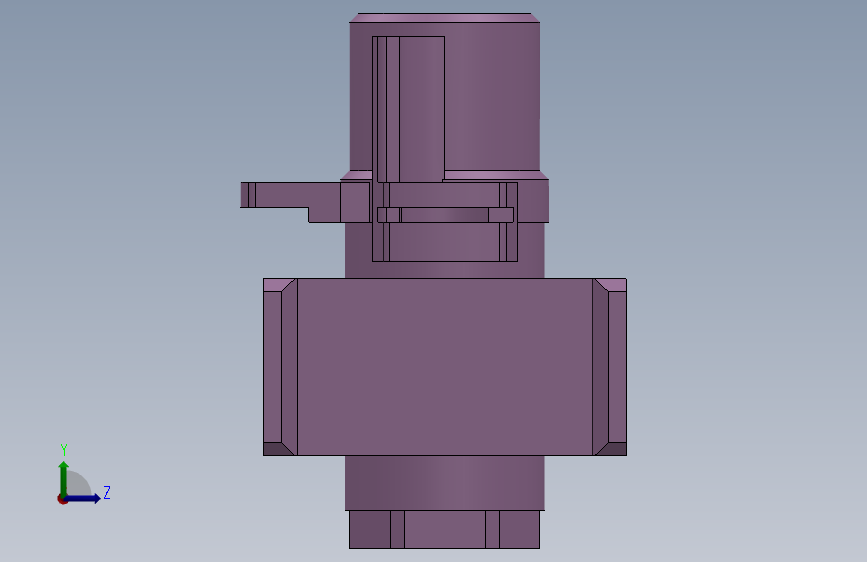The image size is (867, 562).
Task: Select the tall rectangular box on upper cylinder
Action: (x=409, y=109)
